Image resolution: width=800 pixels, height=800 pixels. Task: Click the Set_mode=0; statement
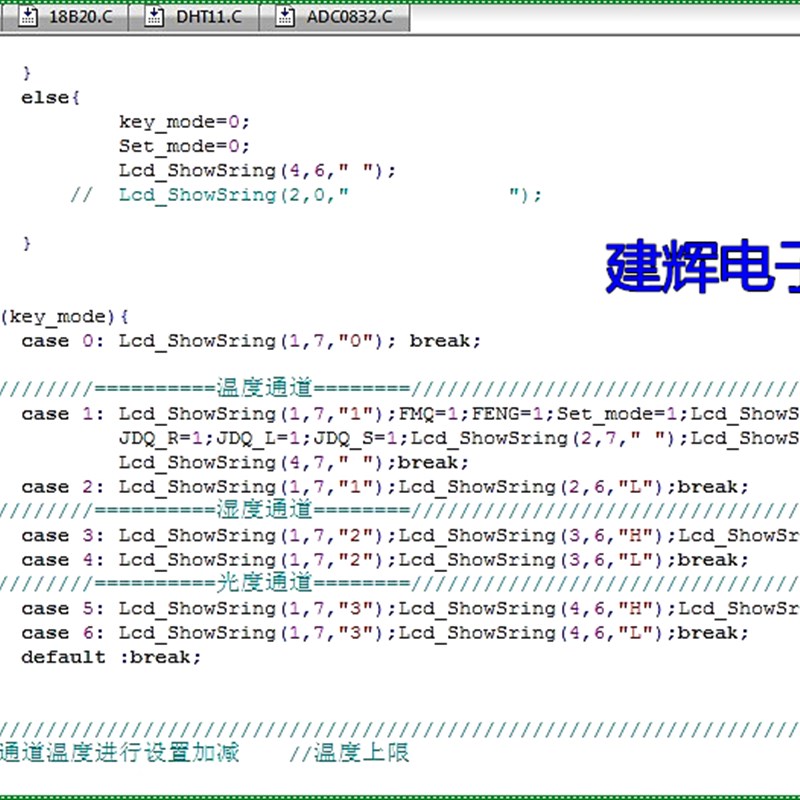coord(184,146)
